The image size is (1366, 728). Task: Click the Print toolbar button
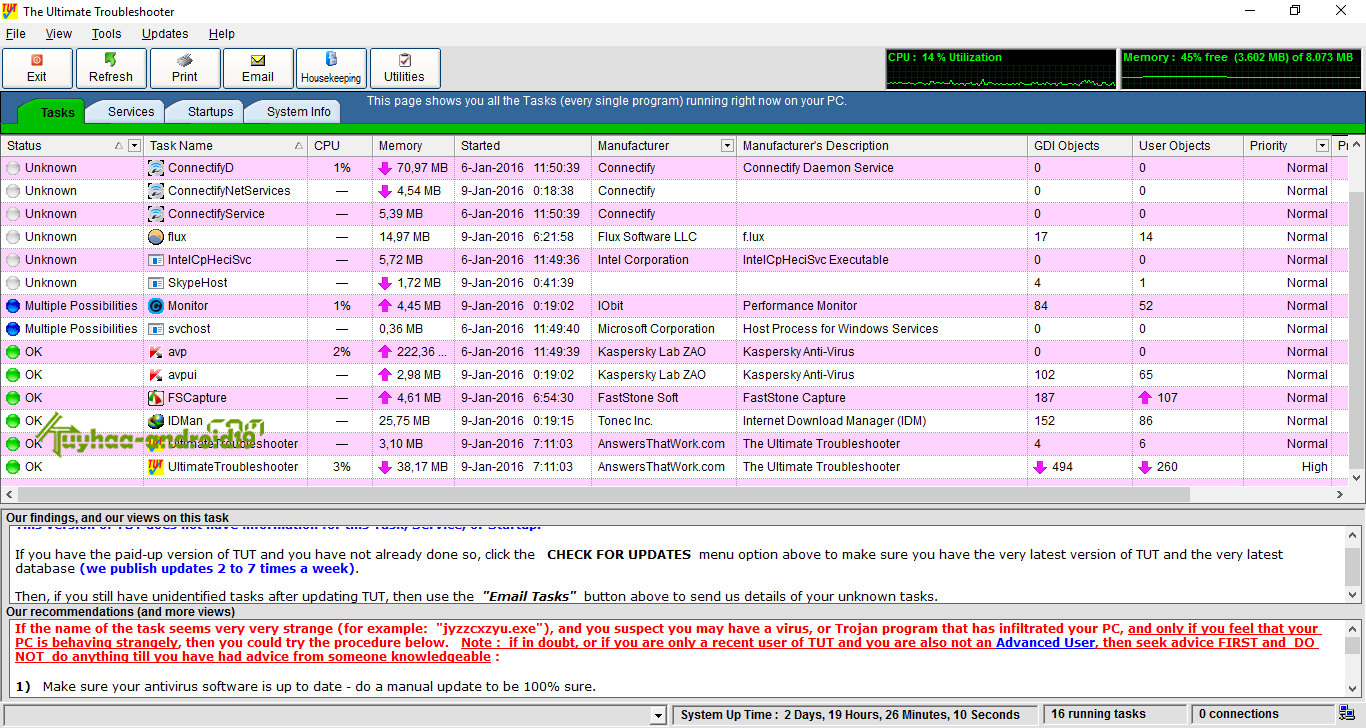click(184, 68)
